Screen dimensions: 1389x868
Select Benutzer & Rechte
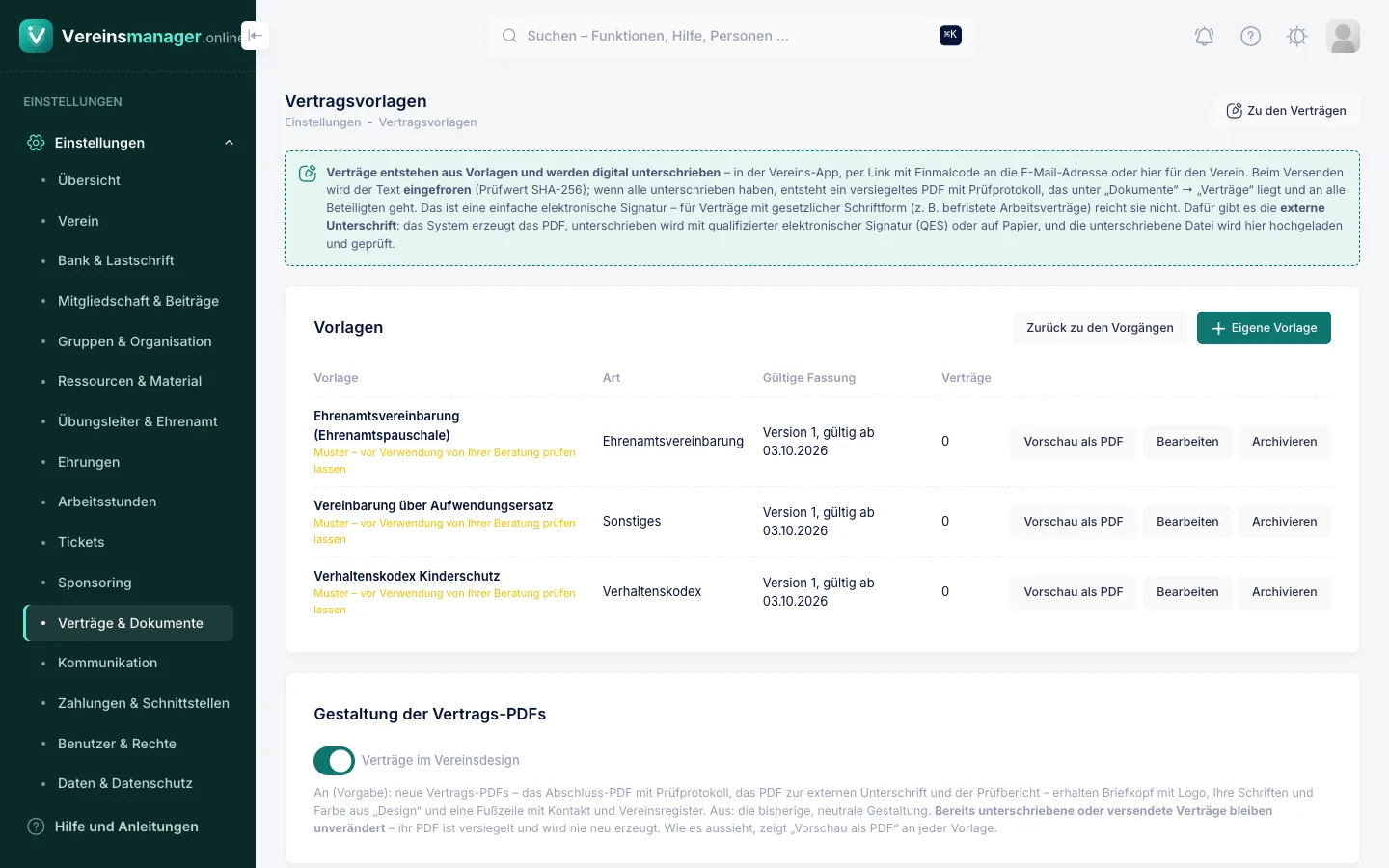coord(128,744)
